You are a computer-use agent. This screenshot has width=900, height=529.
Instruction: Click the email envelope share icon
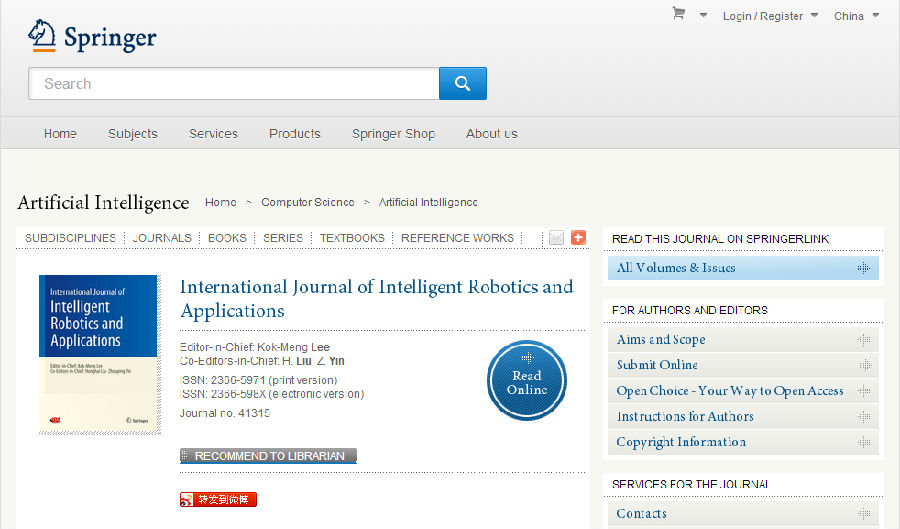coord(557,238)
